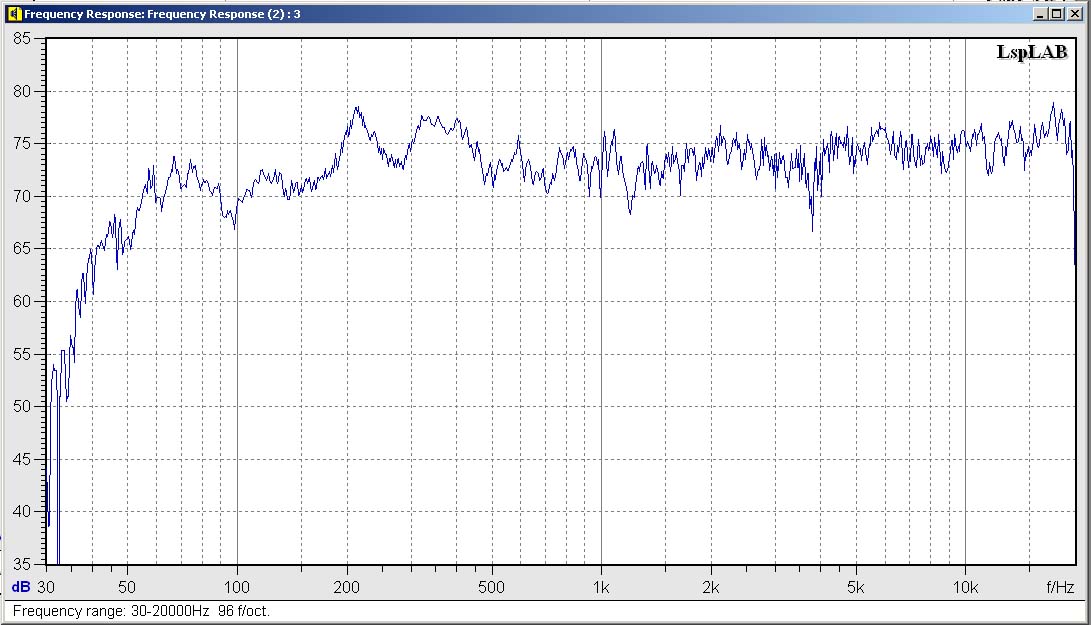The image size is (1091, 625).
Task: Click the 40 dB level axis label
Action: click(22, 512)
